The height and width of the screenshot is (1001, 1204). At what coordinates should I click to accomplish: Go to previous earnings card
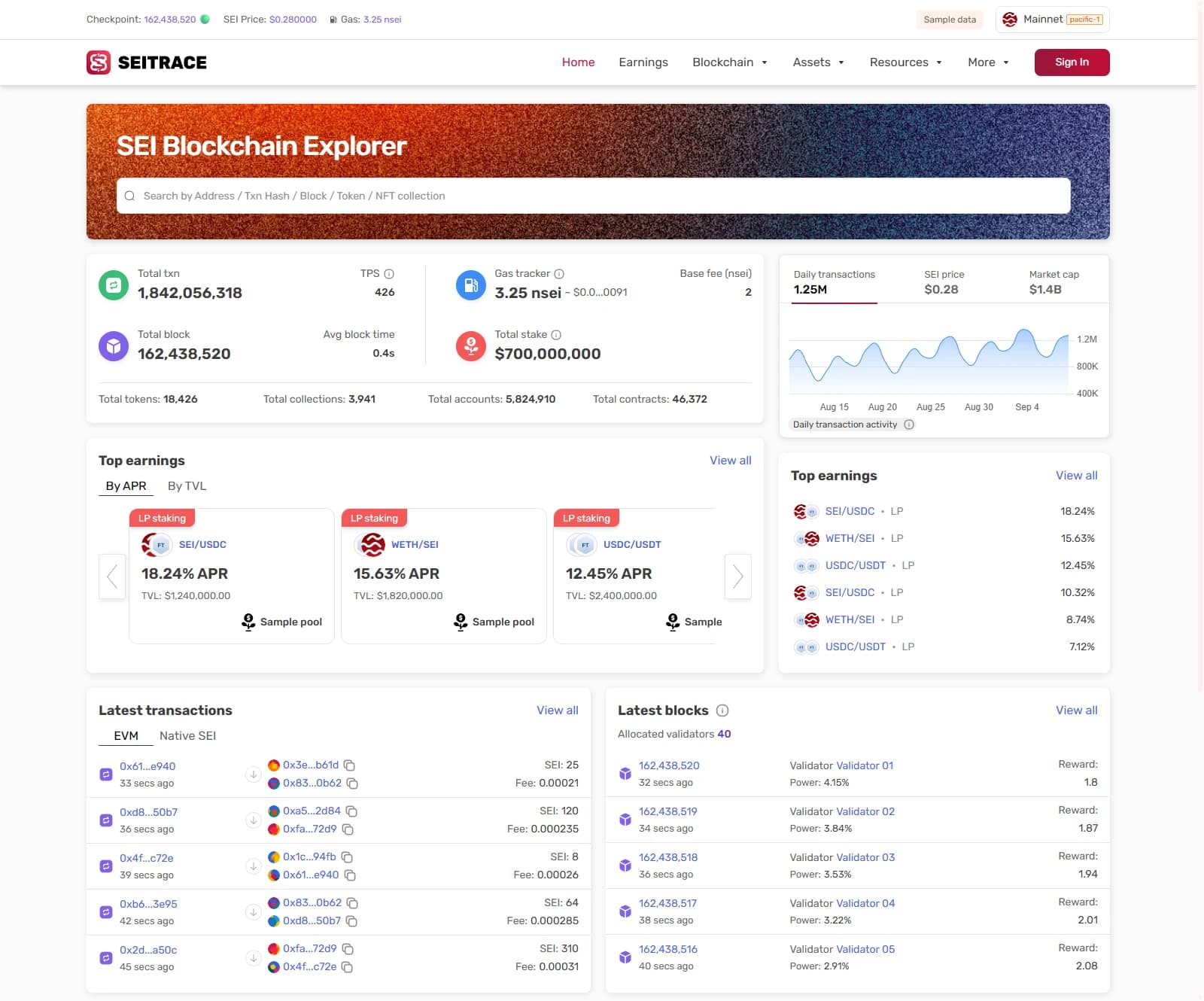pyautogui.click(x=112, y=577)
